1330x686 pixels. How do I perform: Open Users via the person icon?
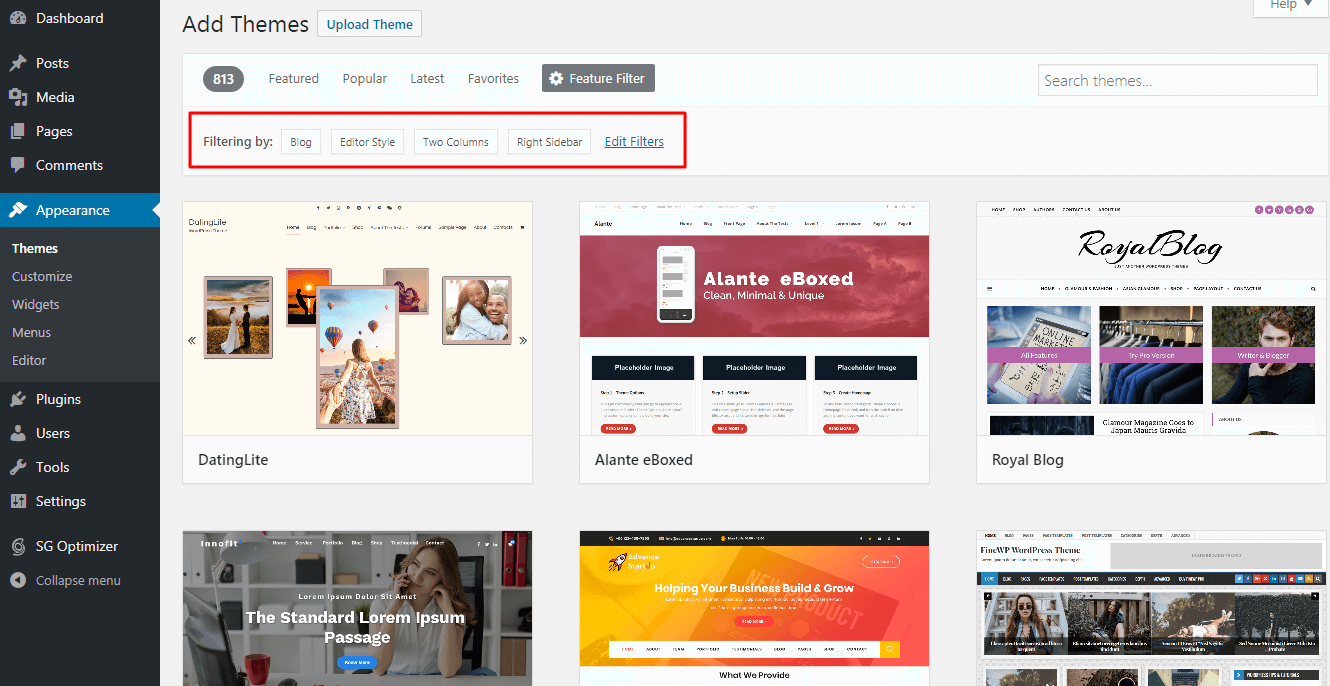pos(18,433)
